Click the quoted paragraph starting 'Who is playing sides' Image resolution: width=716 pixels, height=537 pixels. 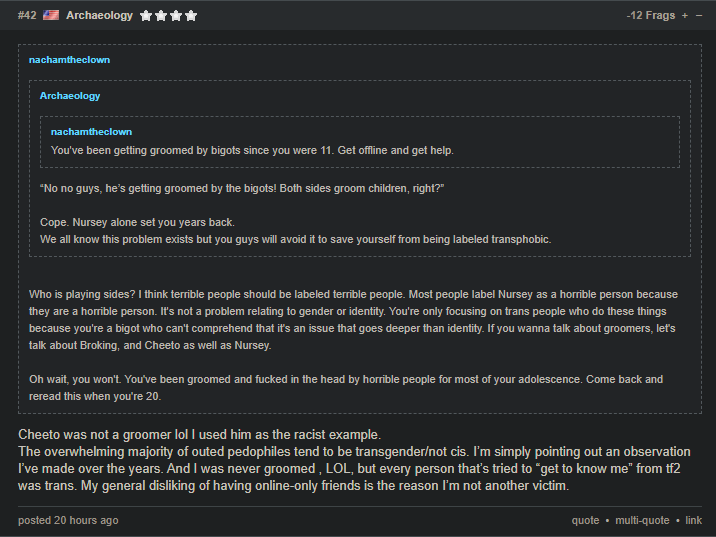point(353,320)
